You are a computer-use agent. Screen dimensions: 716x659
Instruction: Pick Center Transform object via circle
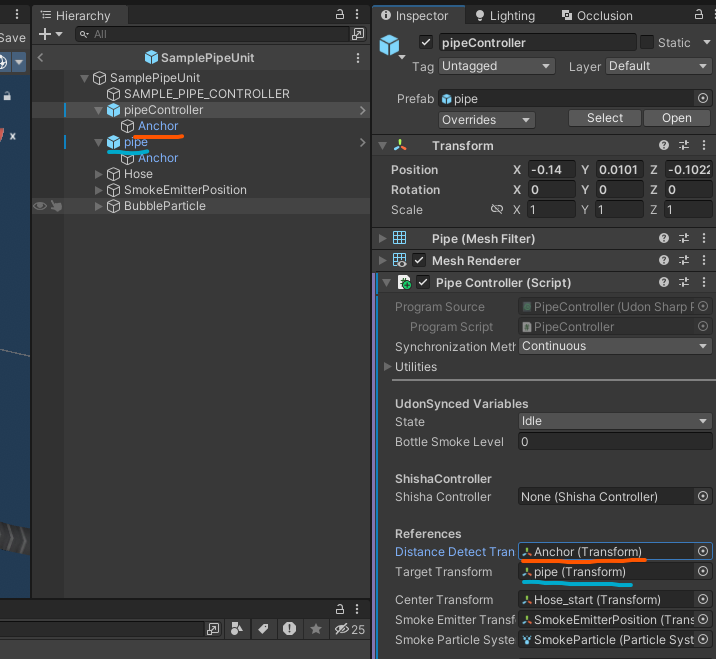click(x=703, y=600)
